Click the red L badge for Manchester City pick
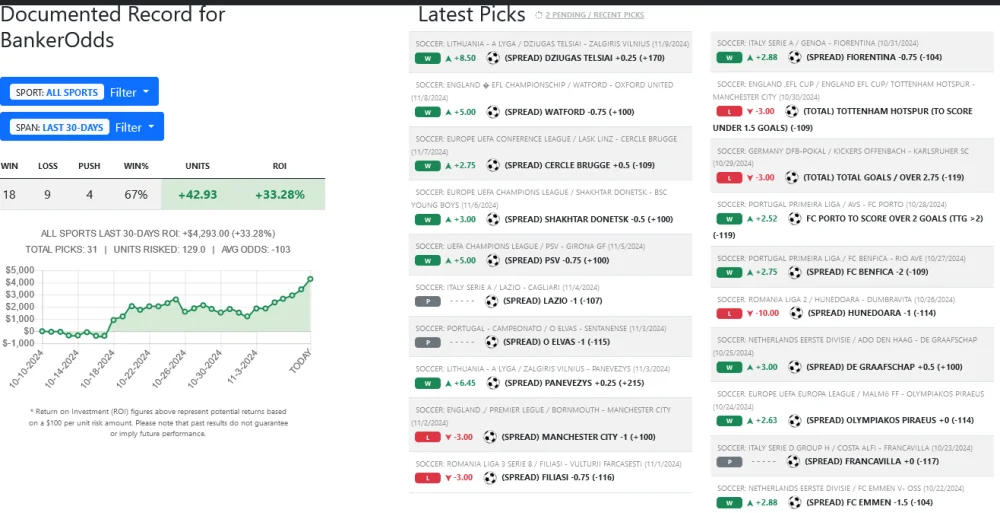Image resolution: width=1000 pixels, height=513 pixels. point(427,436)
